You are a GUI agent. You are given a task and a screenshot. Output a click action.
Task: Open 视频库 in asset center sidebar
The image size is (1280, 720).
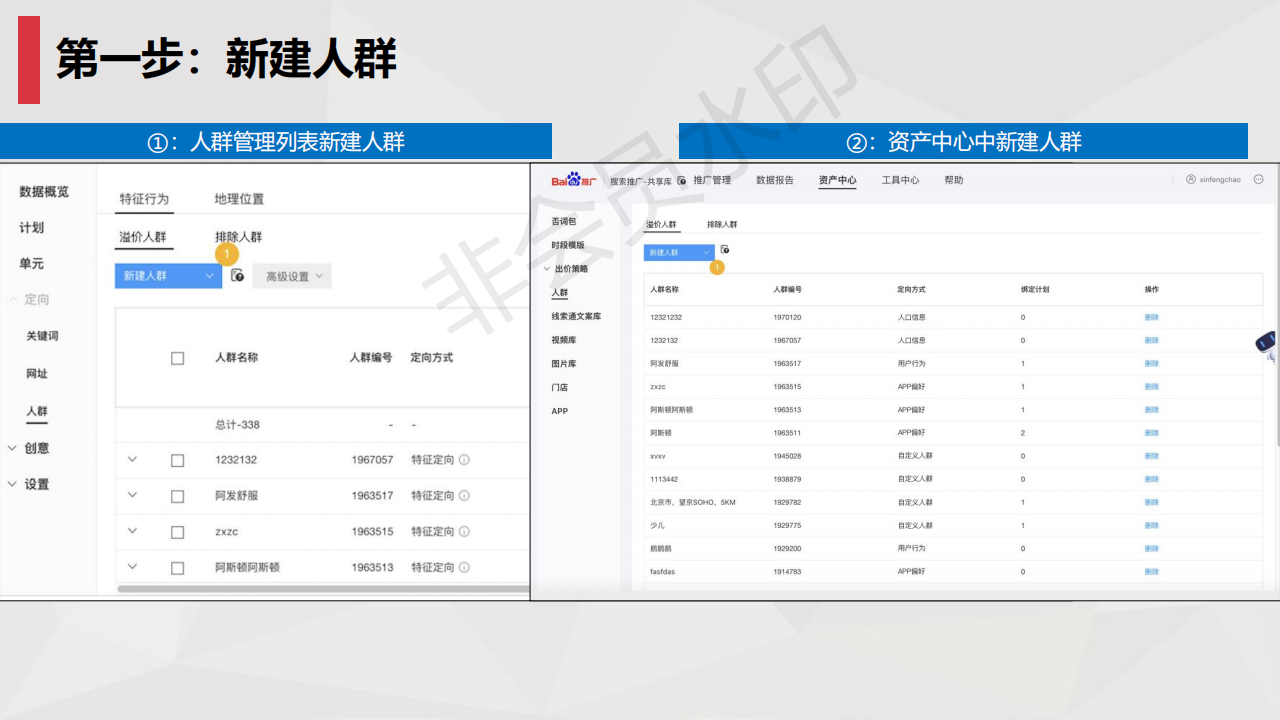coord(564,340)
